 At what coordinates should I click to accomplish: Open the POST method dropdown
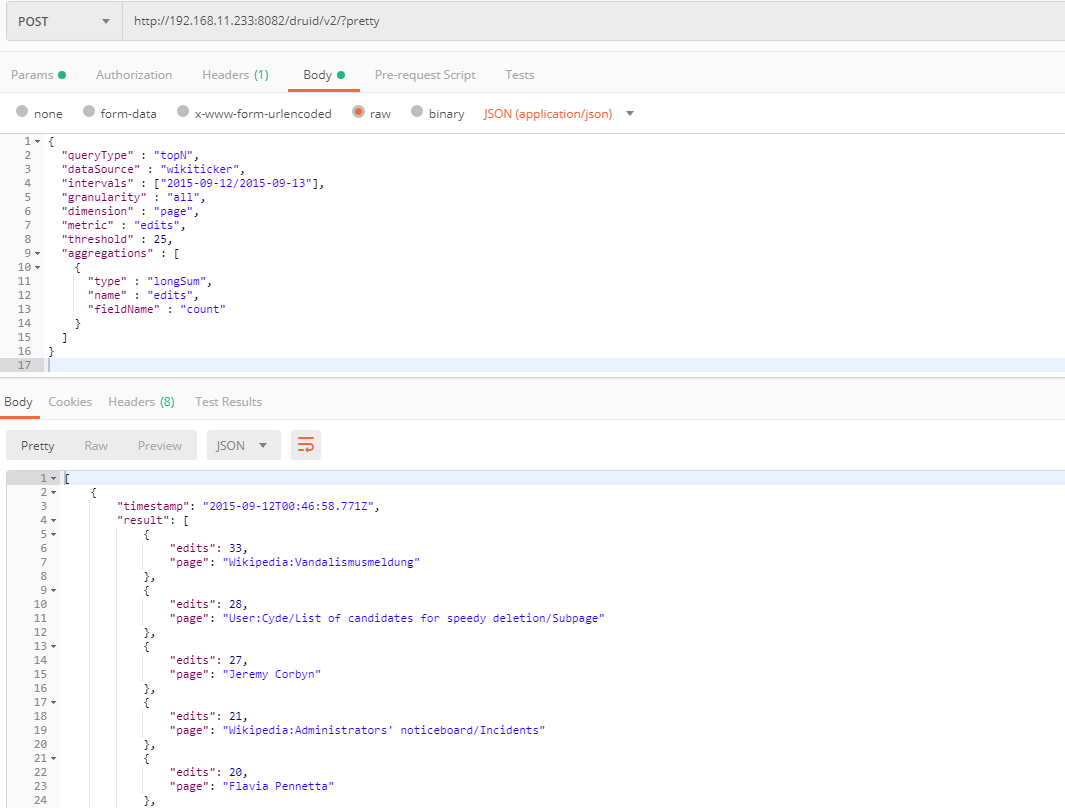(x=64, y=21)
